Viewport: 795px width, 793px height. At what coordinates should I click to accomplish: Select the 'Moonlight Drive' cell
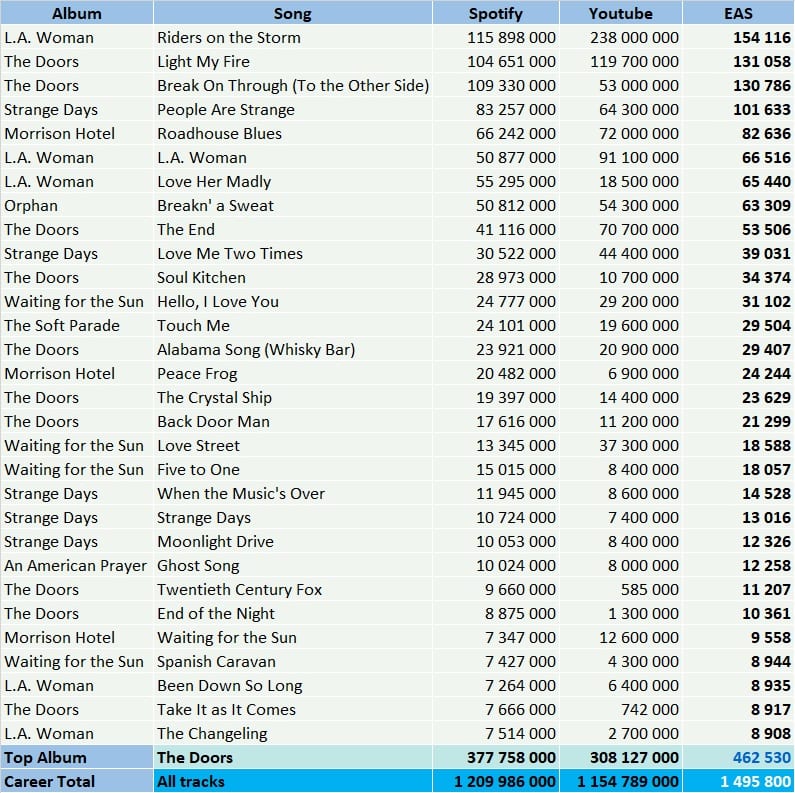tap(293, 542)
